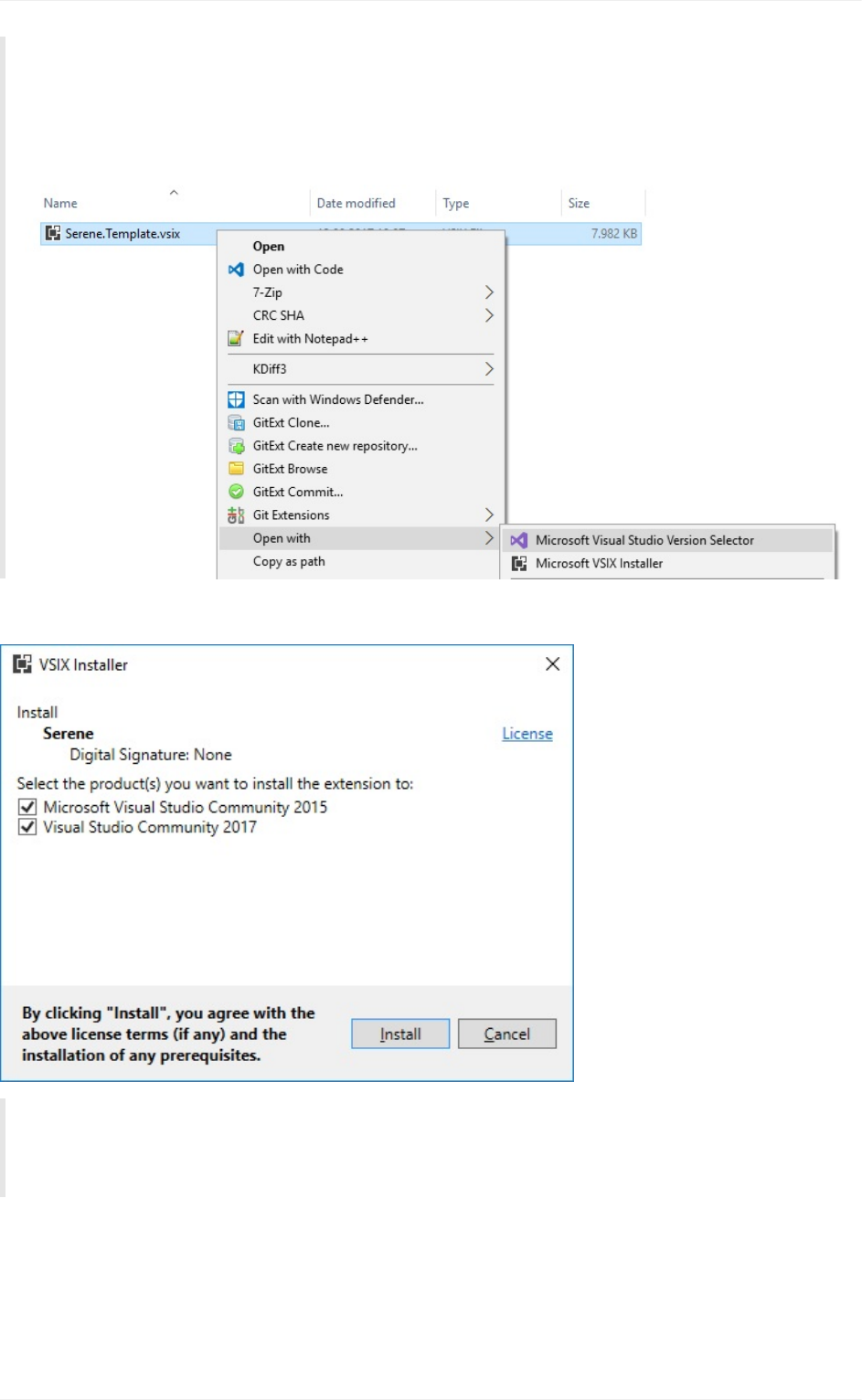Expand the CRC SHA submenu arrow
This screenshot has height=1400, width=862.
[489, 315]
